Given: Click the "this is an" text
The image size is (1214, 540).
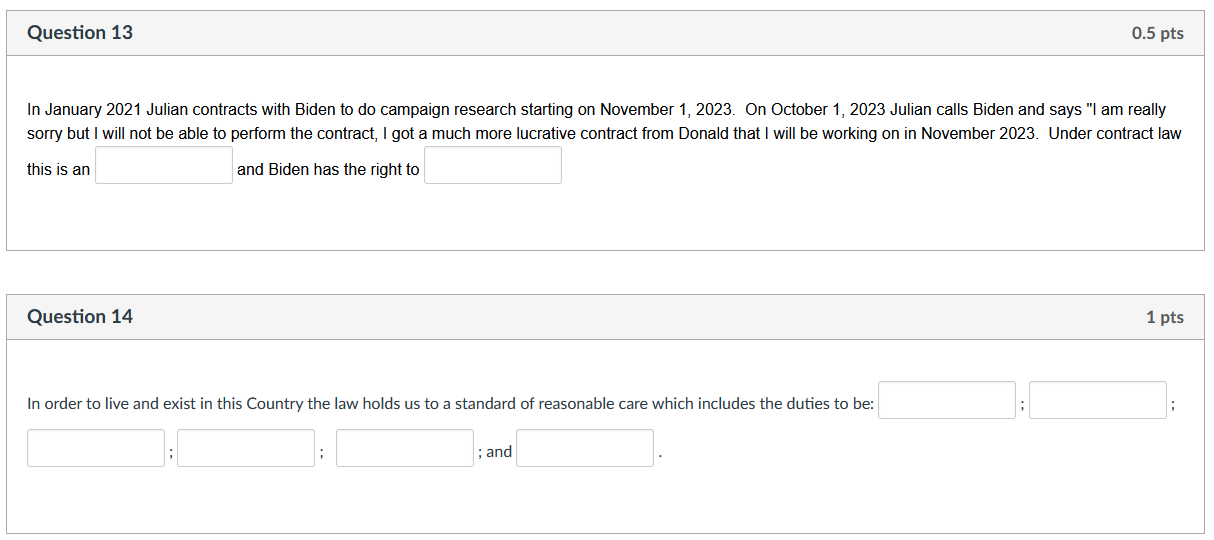Looking at the screenshot, I should [x=58, y=170].
